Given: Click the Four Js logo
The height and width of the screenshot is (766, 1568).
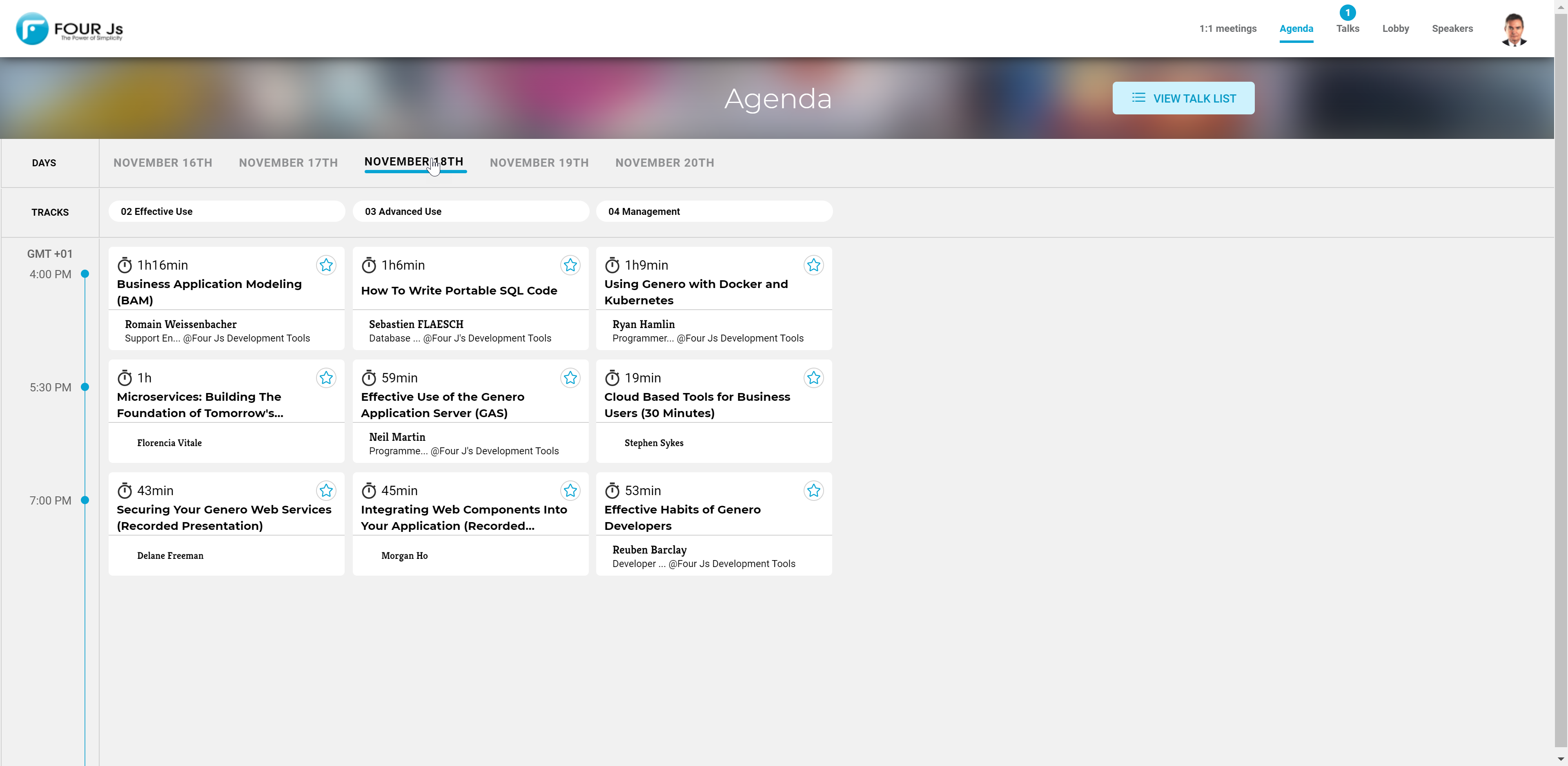Looking at the screenshot, I should (69, 29).
